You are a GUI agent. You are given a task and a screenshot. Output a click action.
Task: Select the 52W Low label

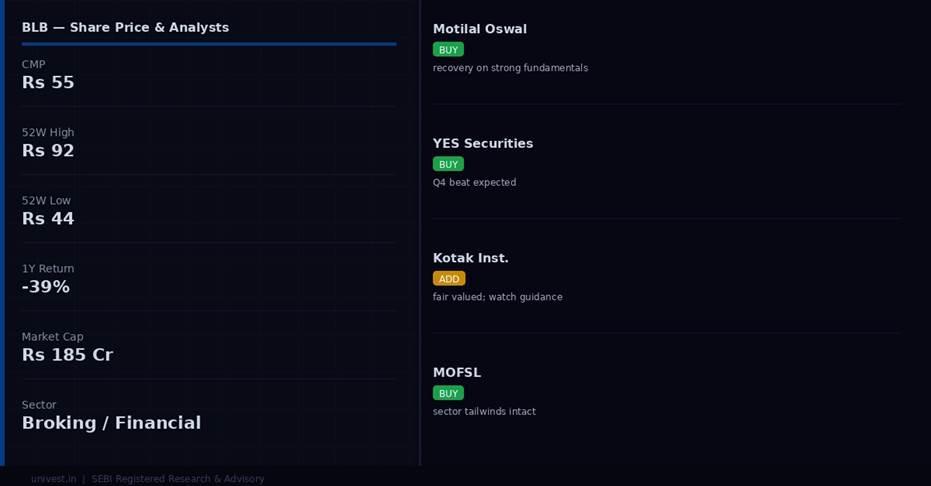coord(46,201)
